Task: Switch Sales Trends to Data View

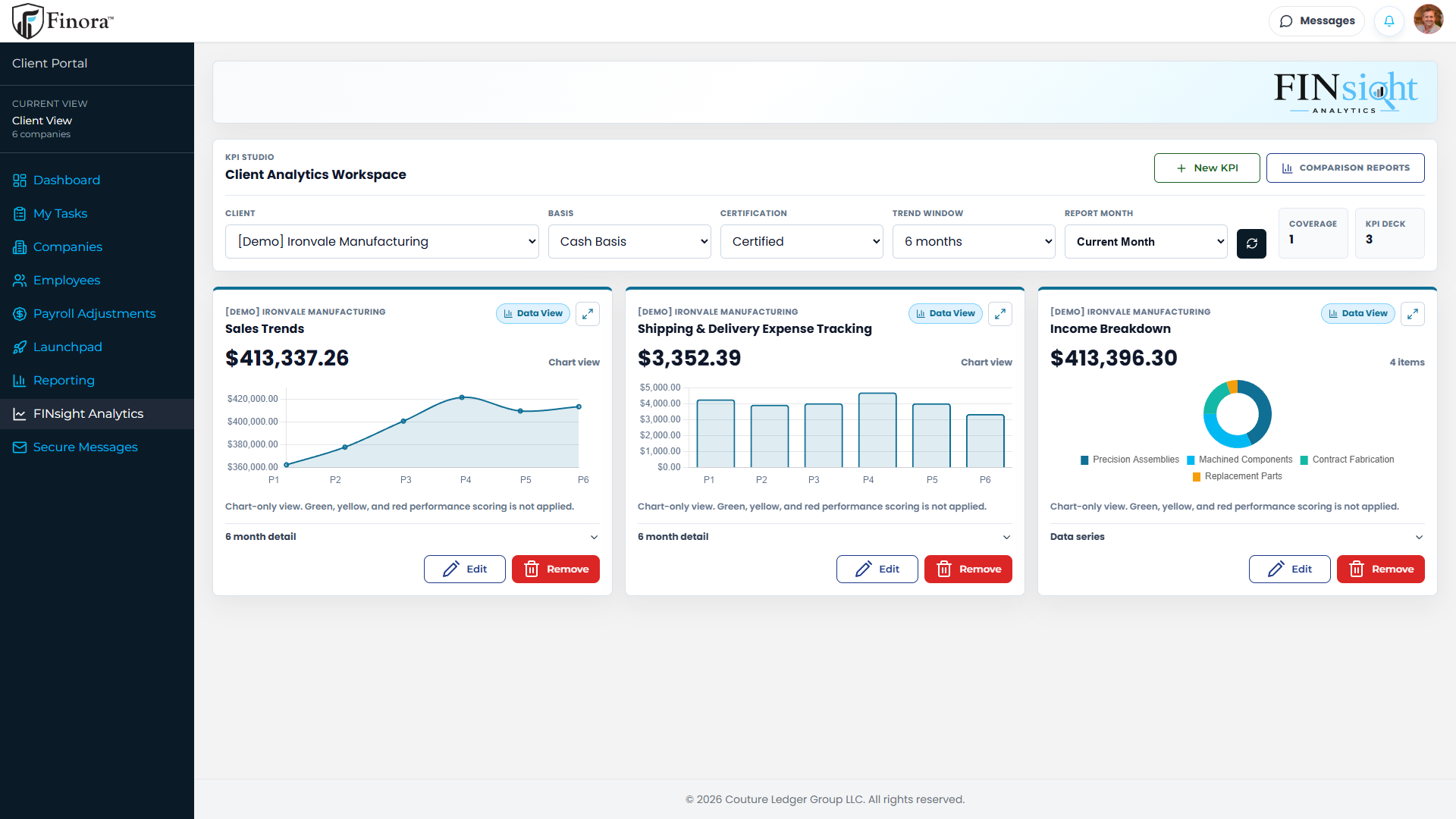Action: tap(533, 314)
